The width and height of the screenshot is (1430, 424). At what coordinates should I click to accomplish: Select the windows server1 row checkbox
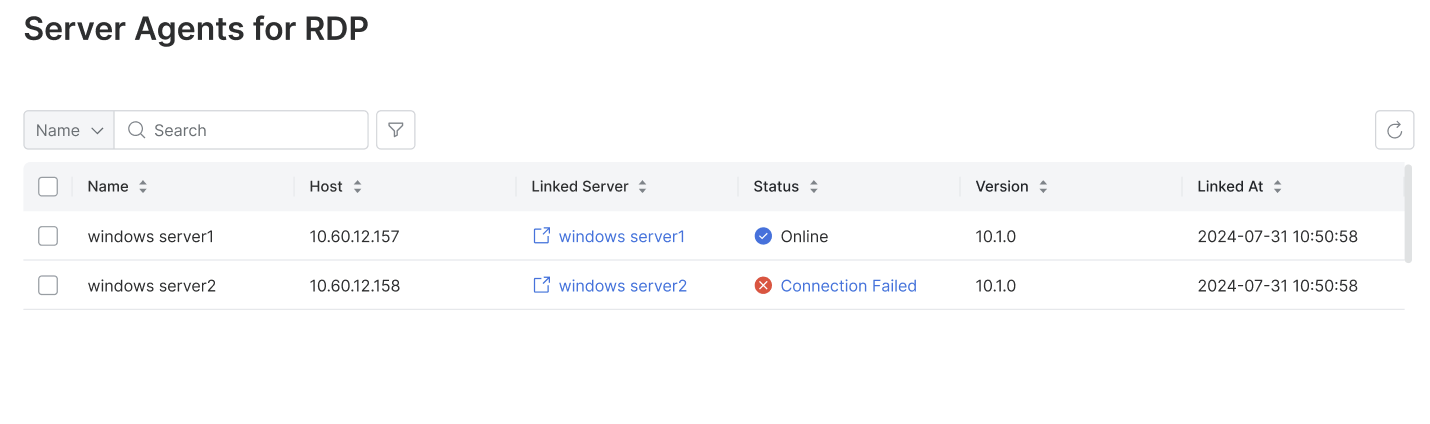(48, 237)
